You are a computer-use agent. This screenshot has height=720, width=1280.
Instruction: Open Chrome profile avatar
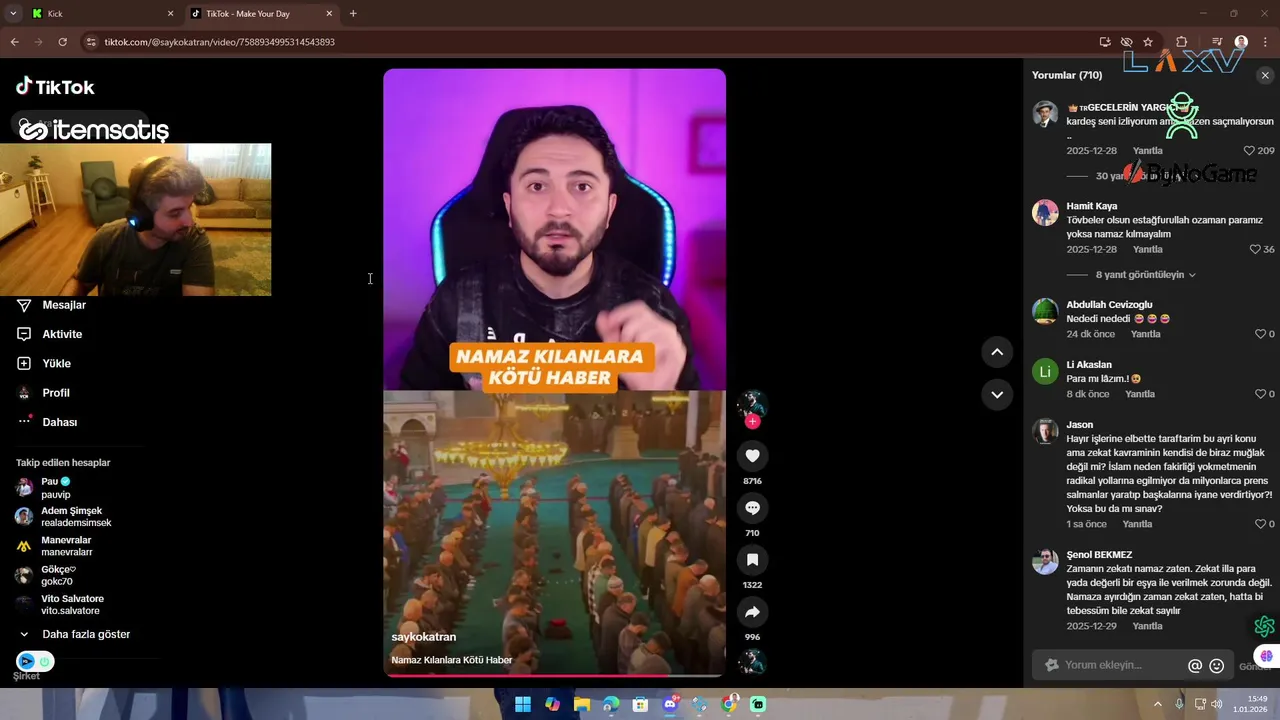click(1241, 42)
